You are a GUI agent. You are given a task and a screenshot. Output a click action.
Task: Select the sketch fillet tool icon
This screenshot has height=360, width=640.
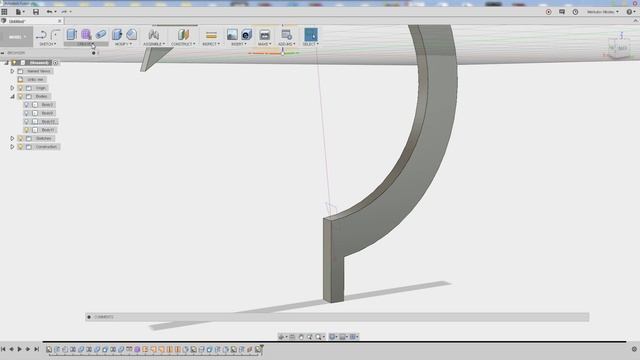pos(55,35)
